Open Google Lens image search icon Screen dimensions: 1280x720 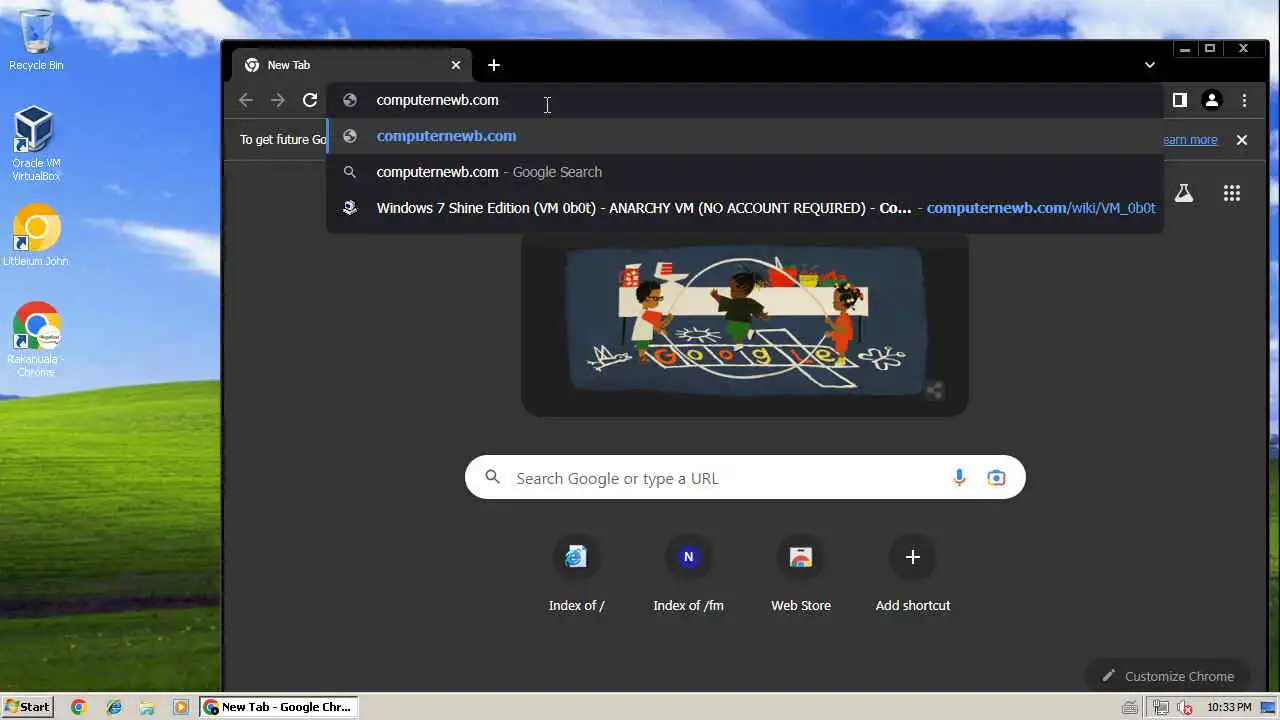pyautogui.click(x=996, y=478)
